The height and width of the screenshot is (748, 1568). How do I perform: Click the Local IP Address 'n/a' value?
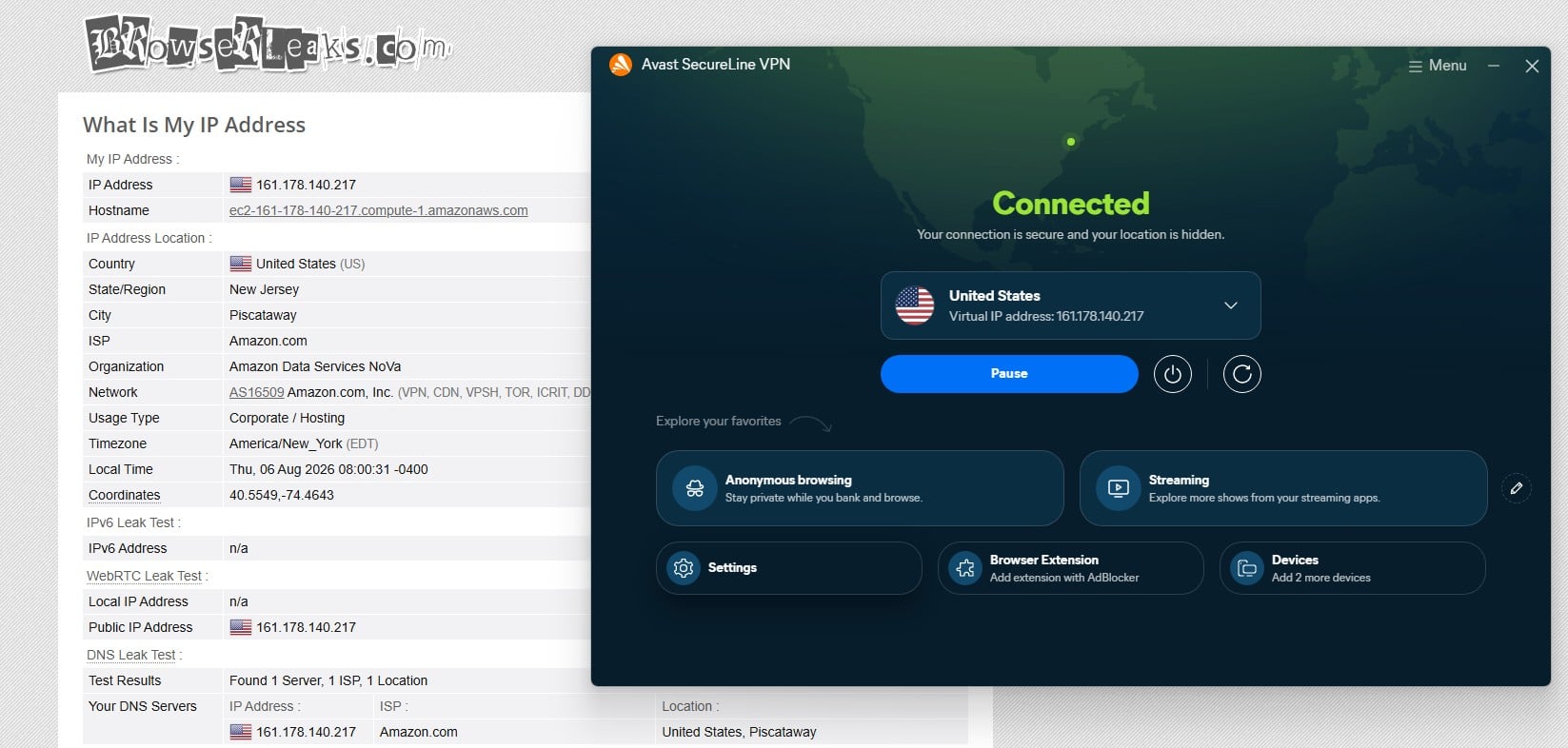tap(239, 601)
